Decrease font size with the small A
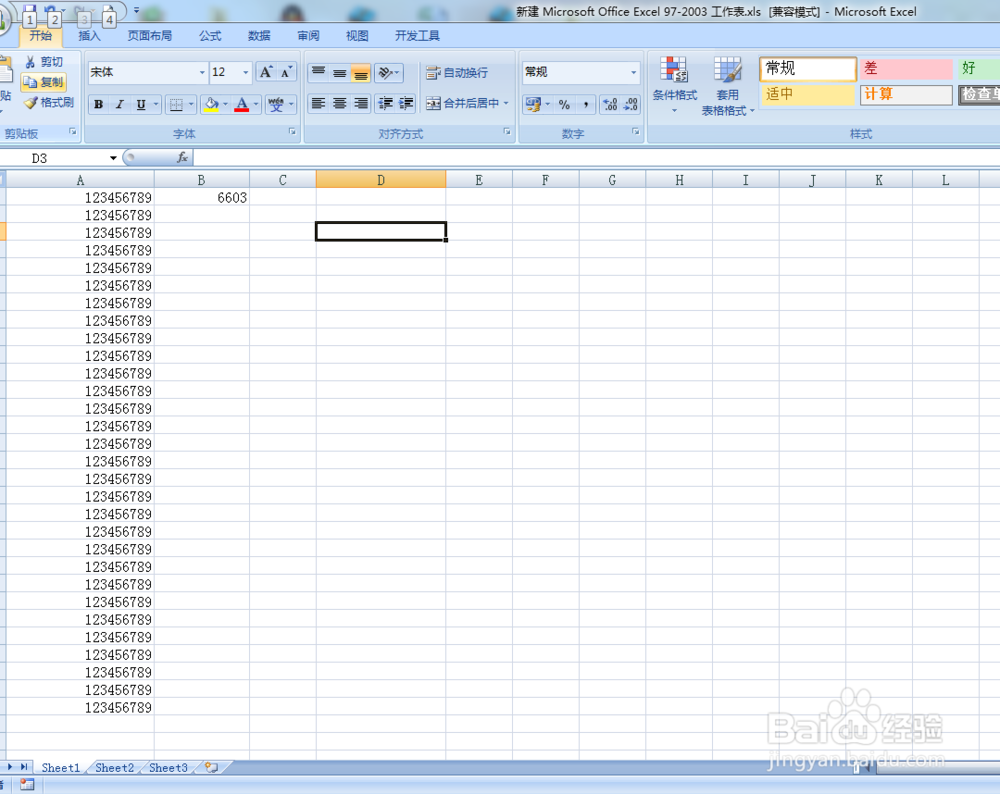 pyautogui.click(x=286, y=72)
